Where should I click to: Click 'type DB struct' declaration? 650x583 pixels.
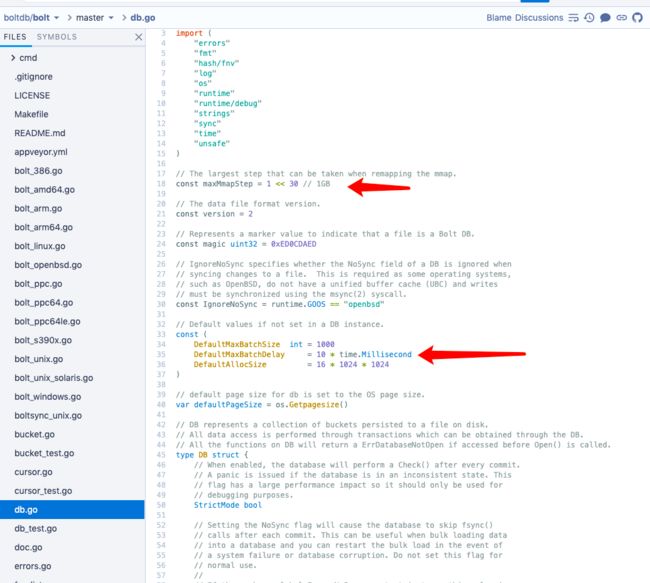pos(212,455)
